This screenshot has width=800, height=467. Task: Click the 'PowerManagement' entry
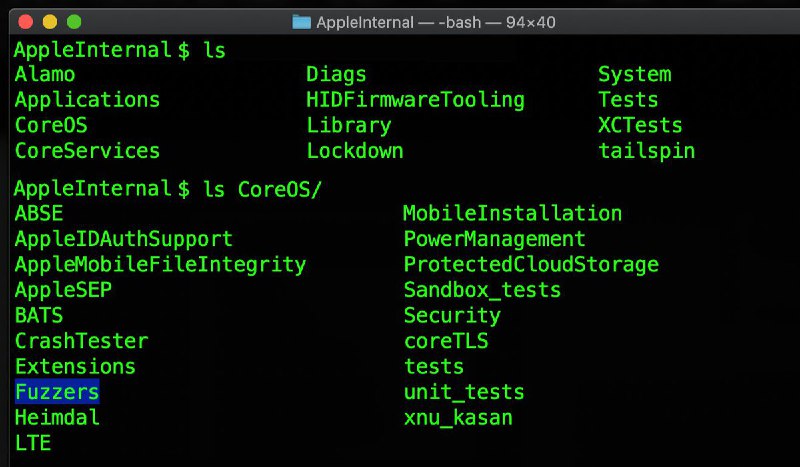(494, 240)
